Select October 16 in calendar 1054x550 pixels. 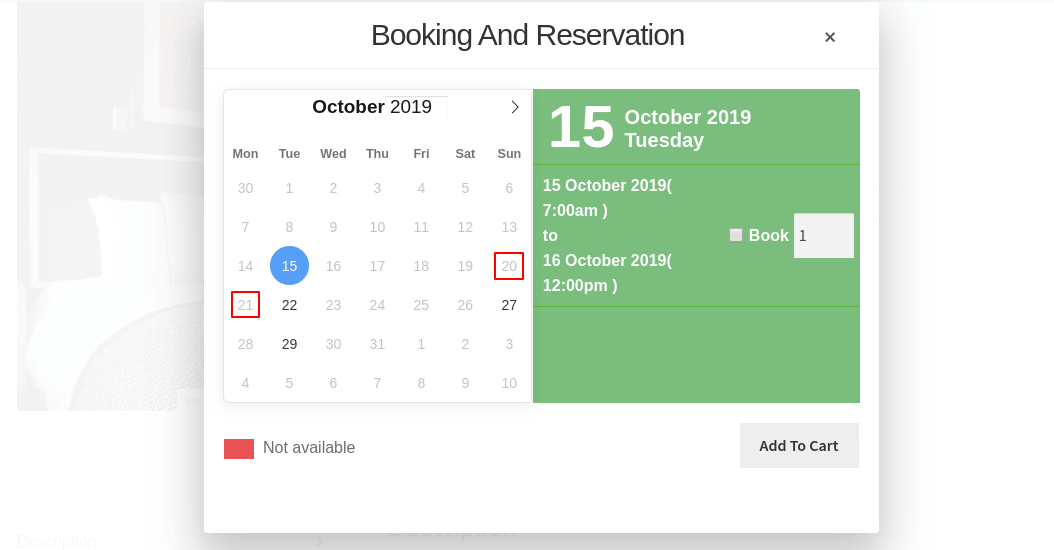333,266
